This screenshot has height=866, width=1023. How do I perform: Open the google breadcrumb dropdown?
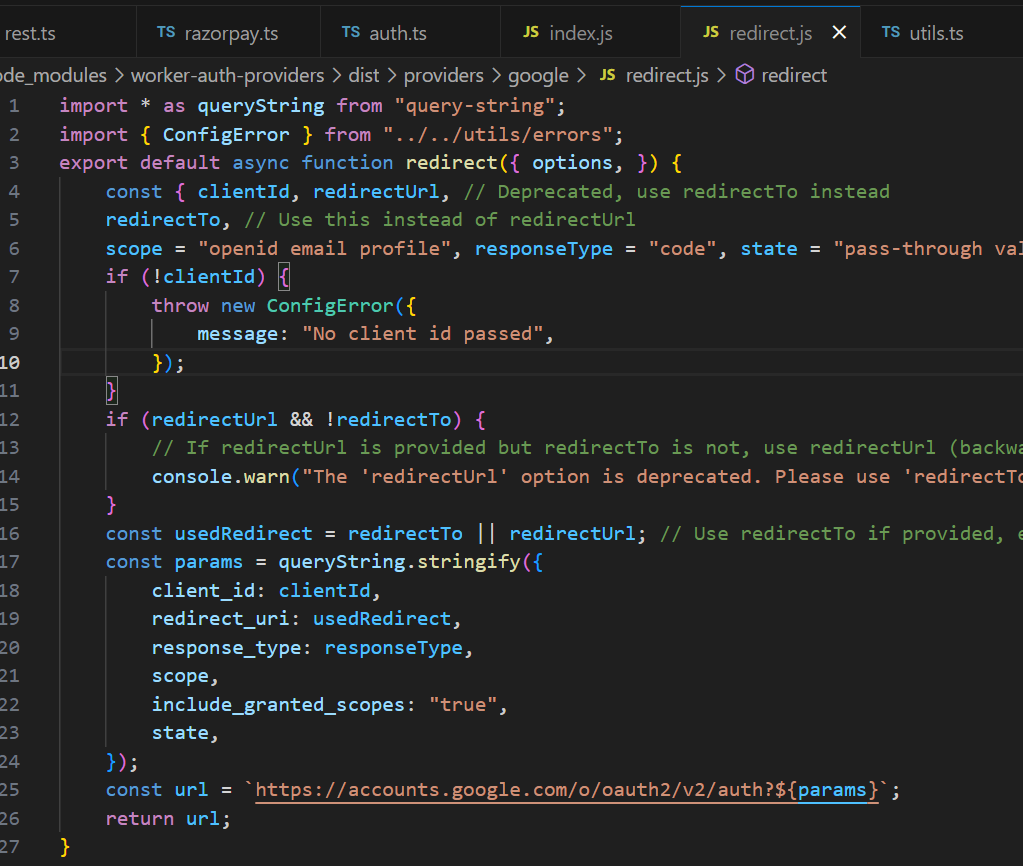(x=539, y=74)
